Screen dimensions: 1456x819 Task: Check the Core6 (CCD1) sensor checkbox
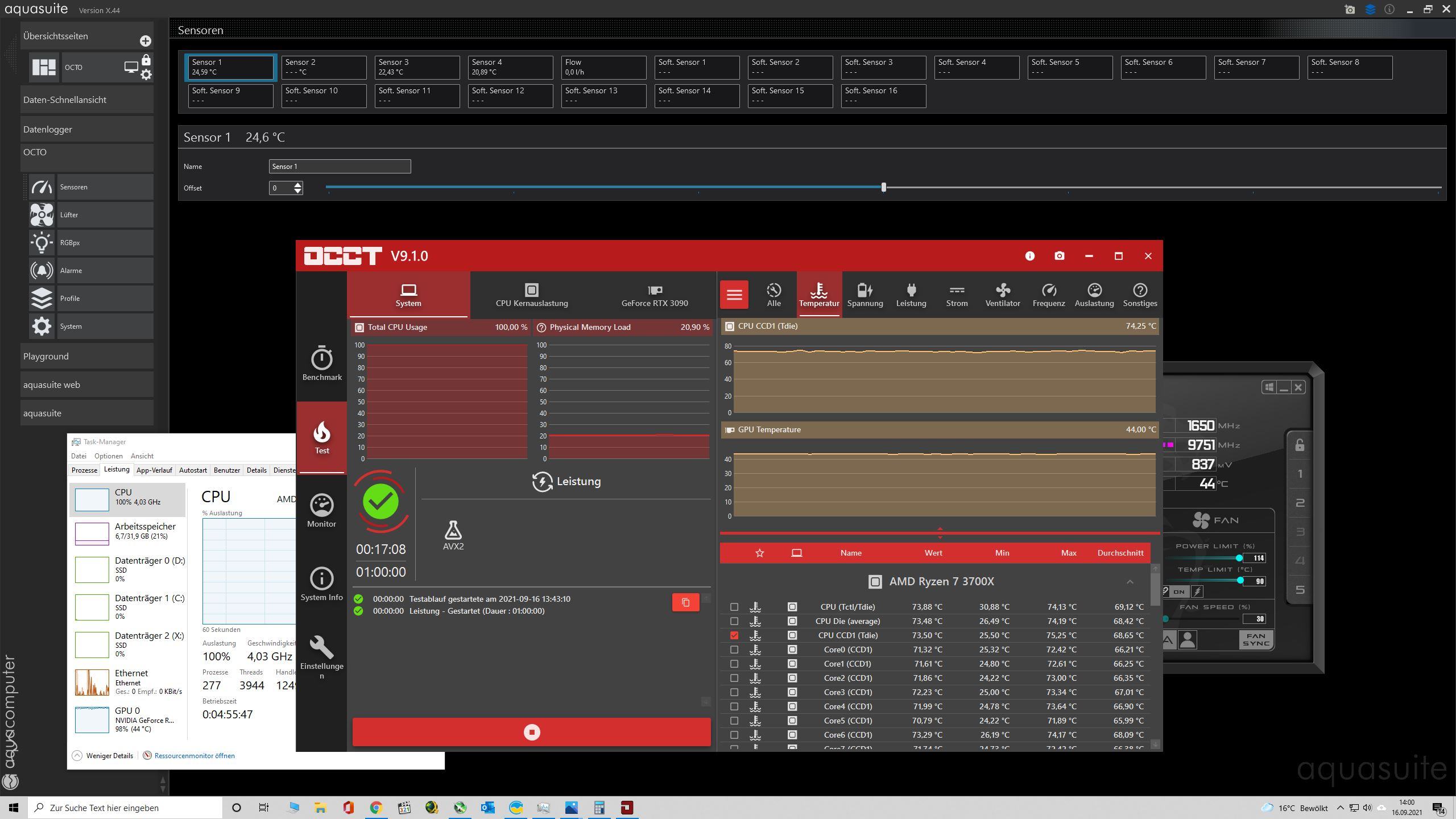point(734,735)
